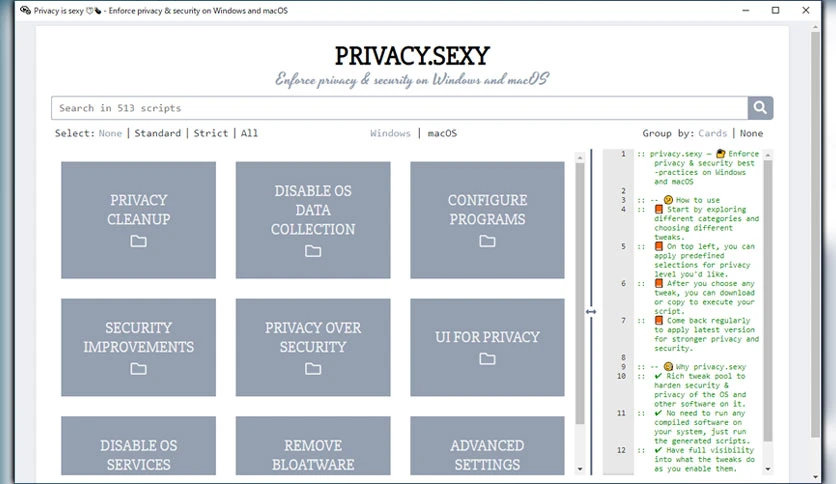The width and height of the screenshot is (836, 484).
Task: Open the Privacy Over Security folder icon
Action: click(x=313, y=368)
